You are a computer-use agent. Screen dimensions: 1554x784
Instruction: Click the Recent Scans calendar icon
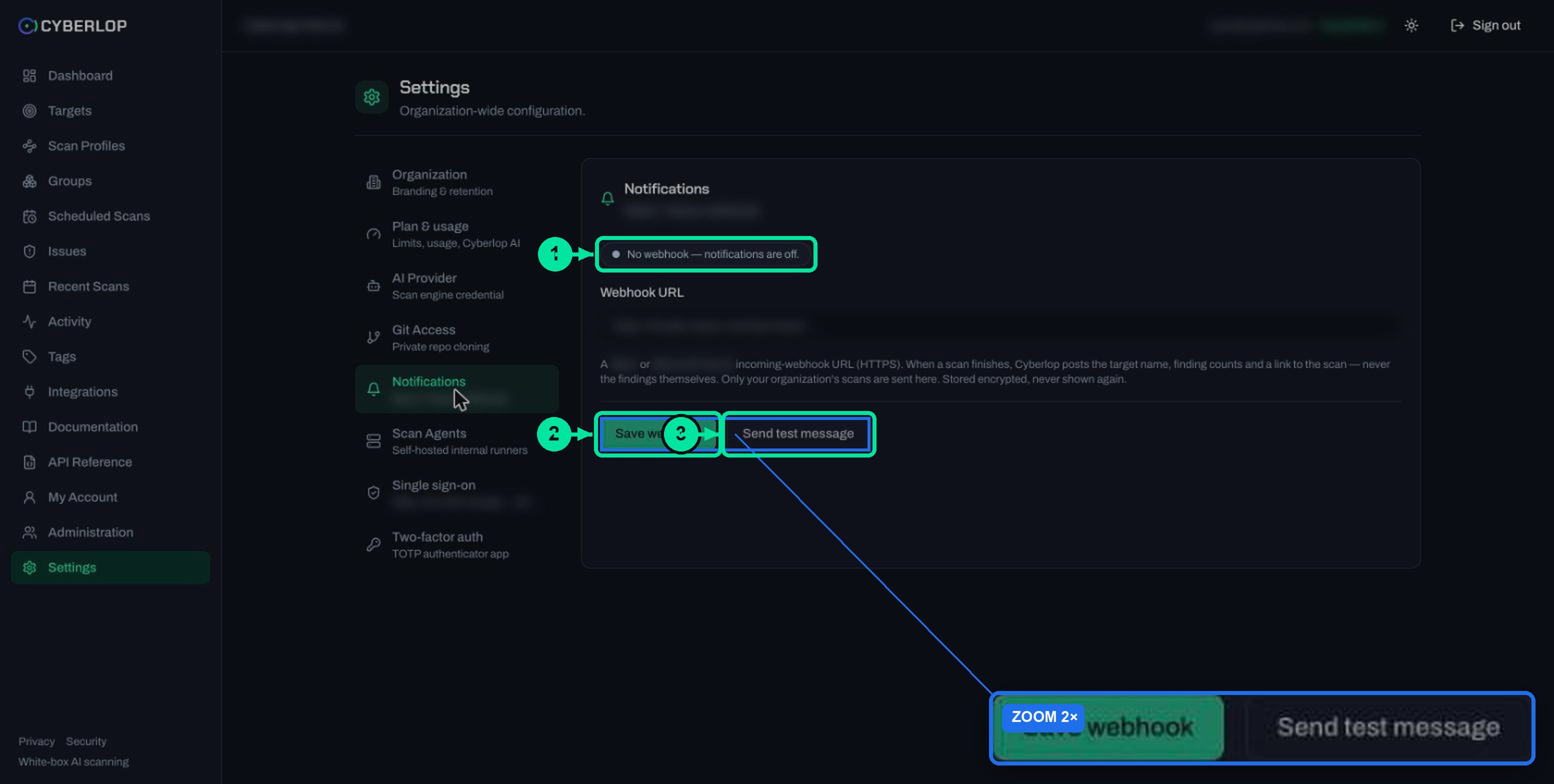pyautogui.click(x=29, y=286)
